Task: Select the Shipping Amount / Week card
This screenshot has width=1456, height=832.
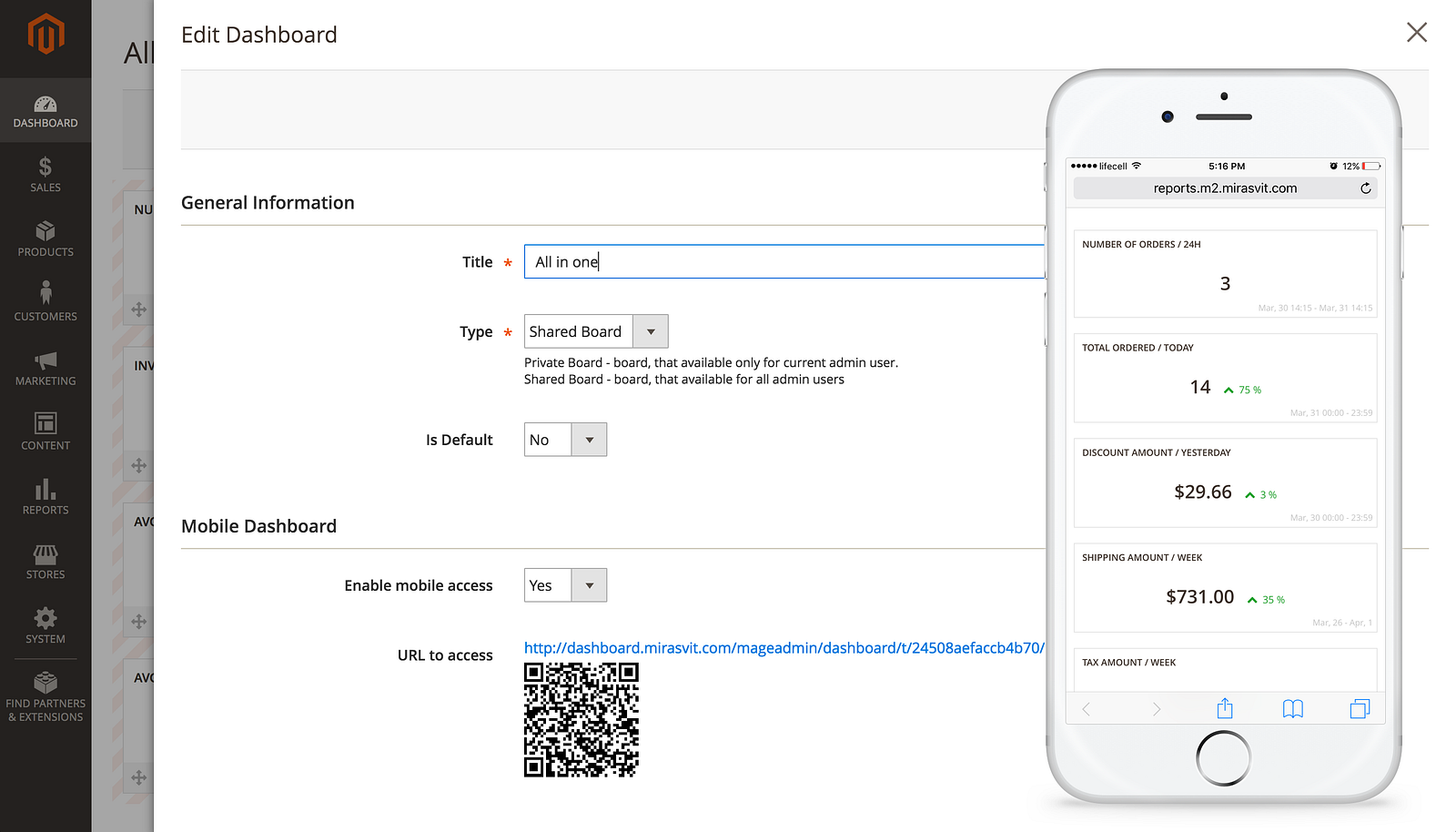Action: [1225, 588]
